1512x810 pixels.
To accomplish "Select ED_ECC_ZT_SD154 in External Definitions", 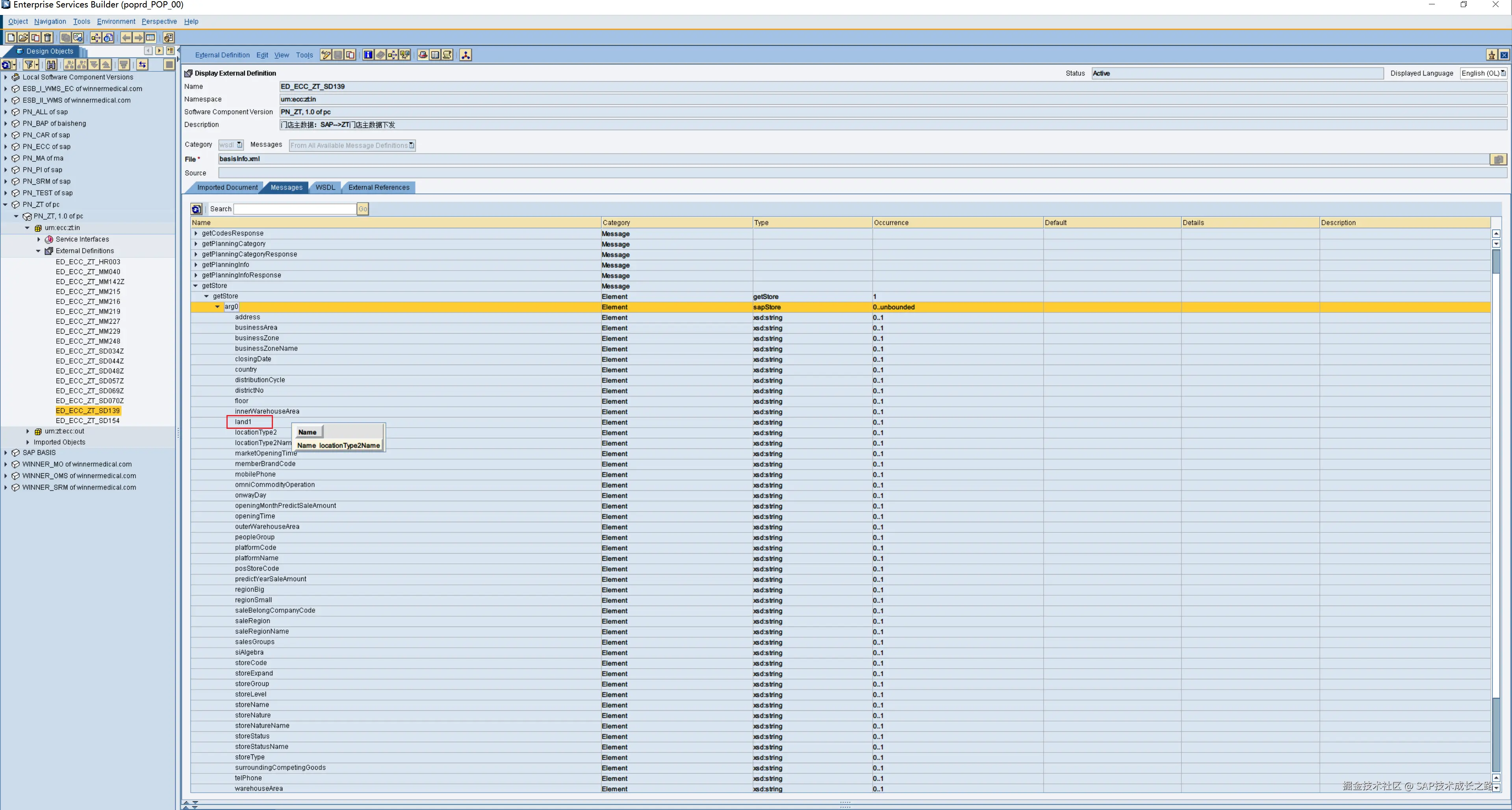I will (x=87, y=421).
